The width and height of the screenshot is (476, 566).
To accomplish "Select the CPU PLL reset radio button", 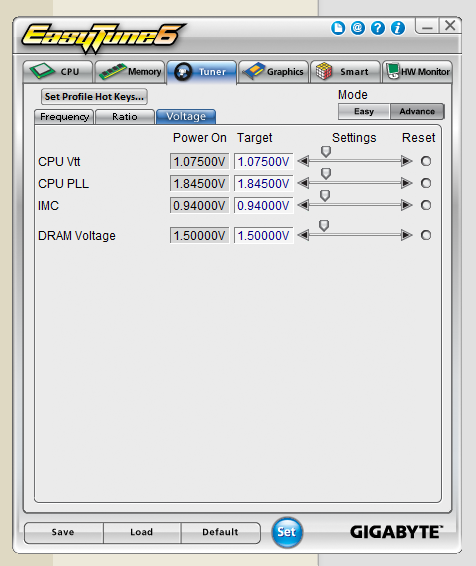I will click(x=426, y=183).
